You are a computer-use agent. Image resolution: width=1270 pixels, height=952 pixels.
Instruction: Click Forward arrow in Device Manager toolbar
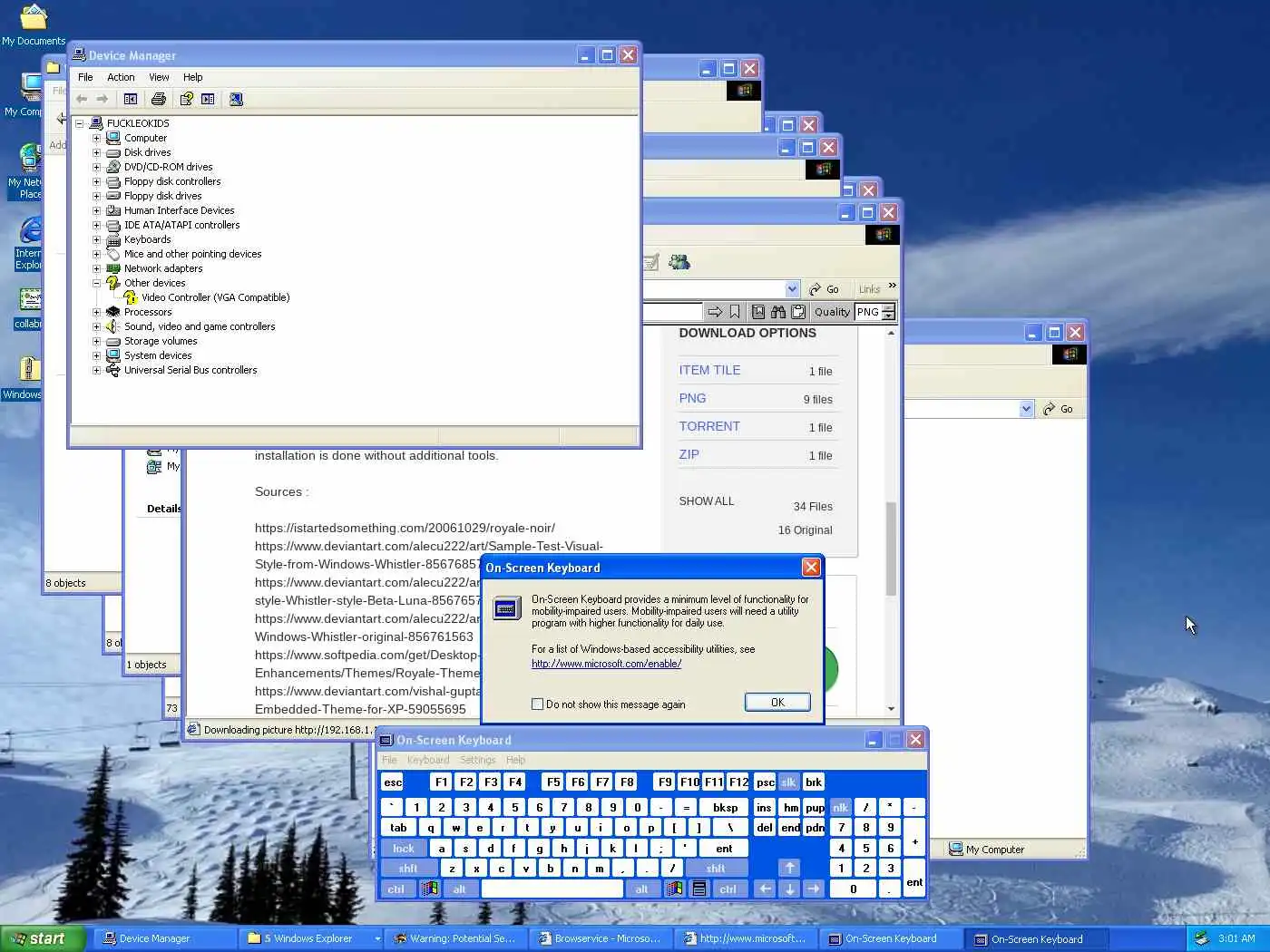tap(103, 99)
